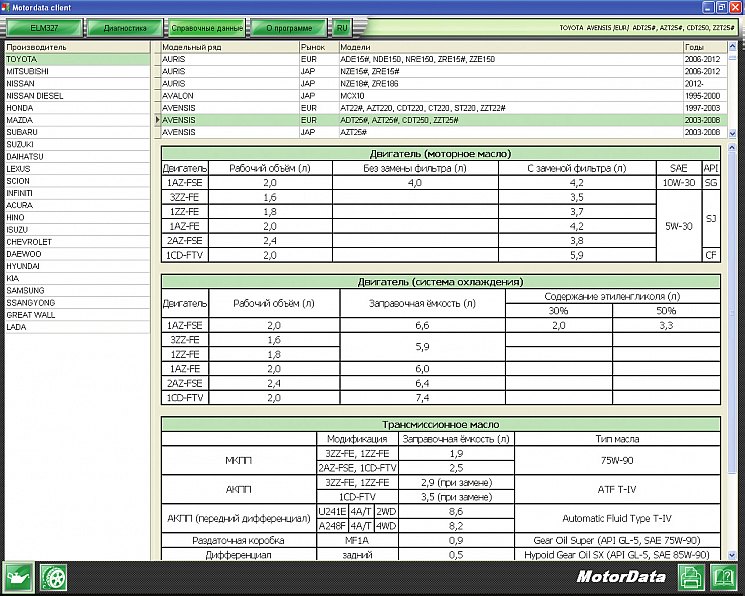Image resolution: width=745 pixels, height=596 pixels.
Task: Choose CHEVROLET manufacturer
Action: pyautogui.click(x=77, y=242)
